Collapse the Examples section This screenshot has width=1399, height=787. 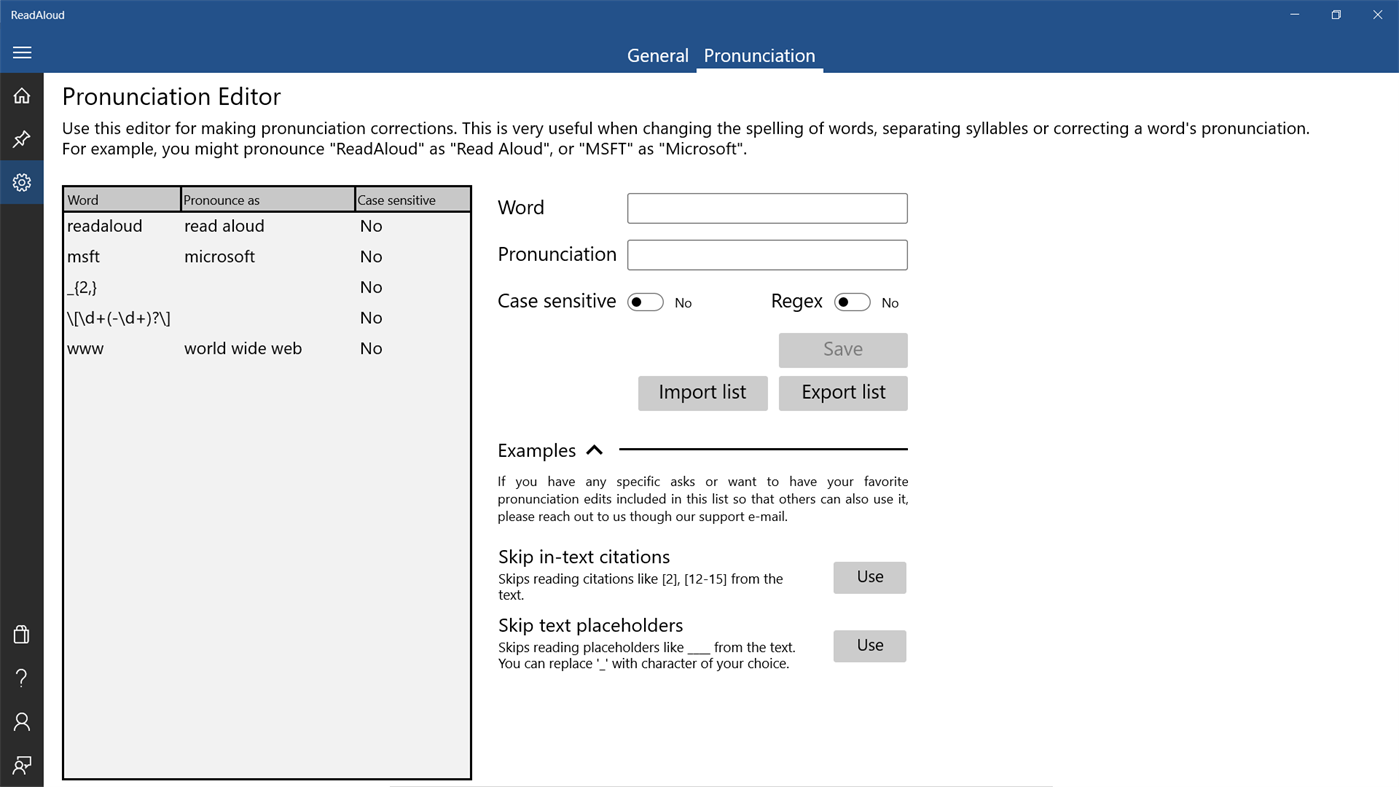(x=594, y=450)
